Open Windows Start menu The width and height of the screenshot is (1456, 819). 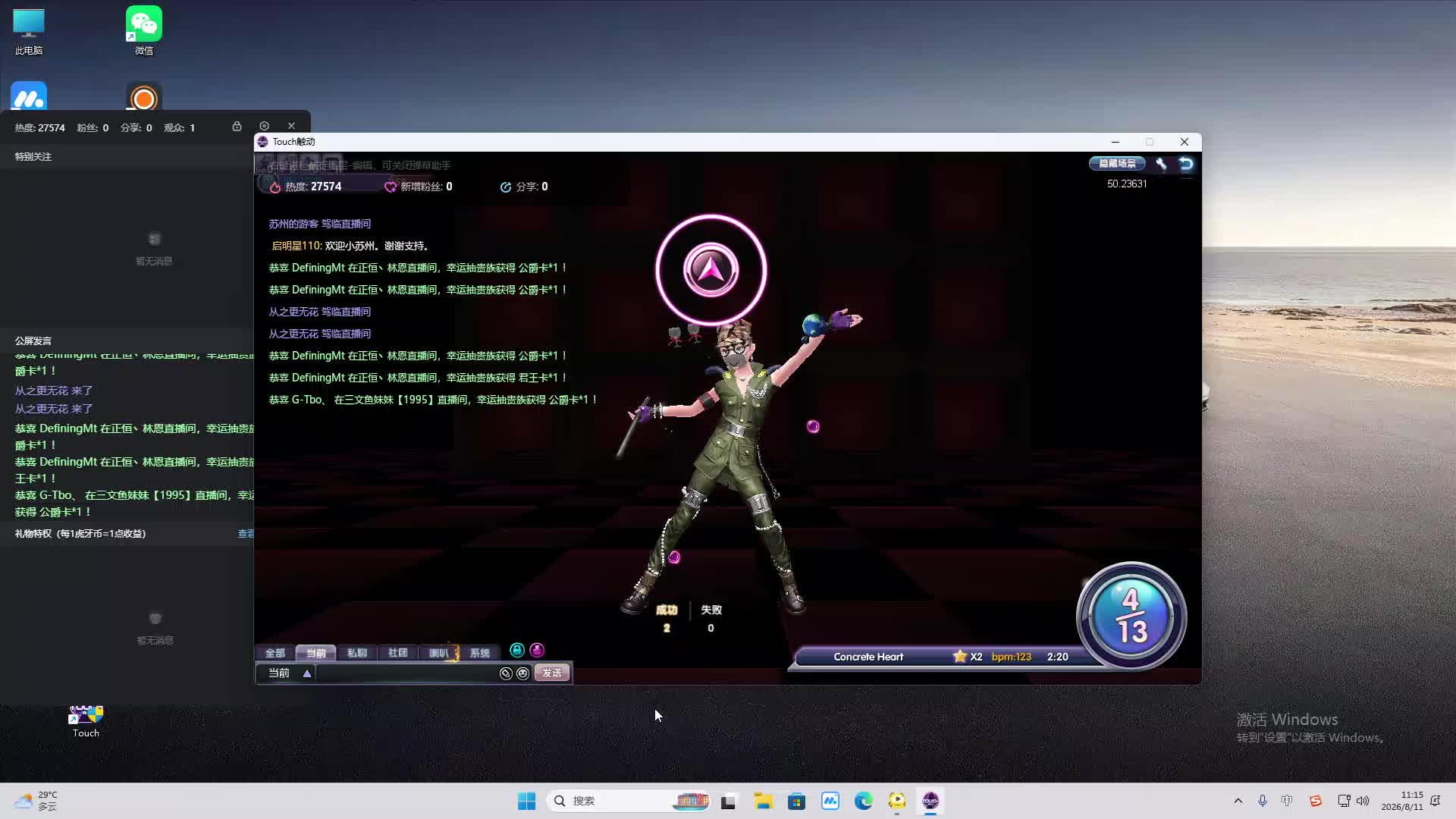click(526, 801)
